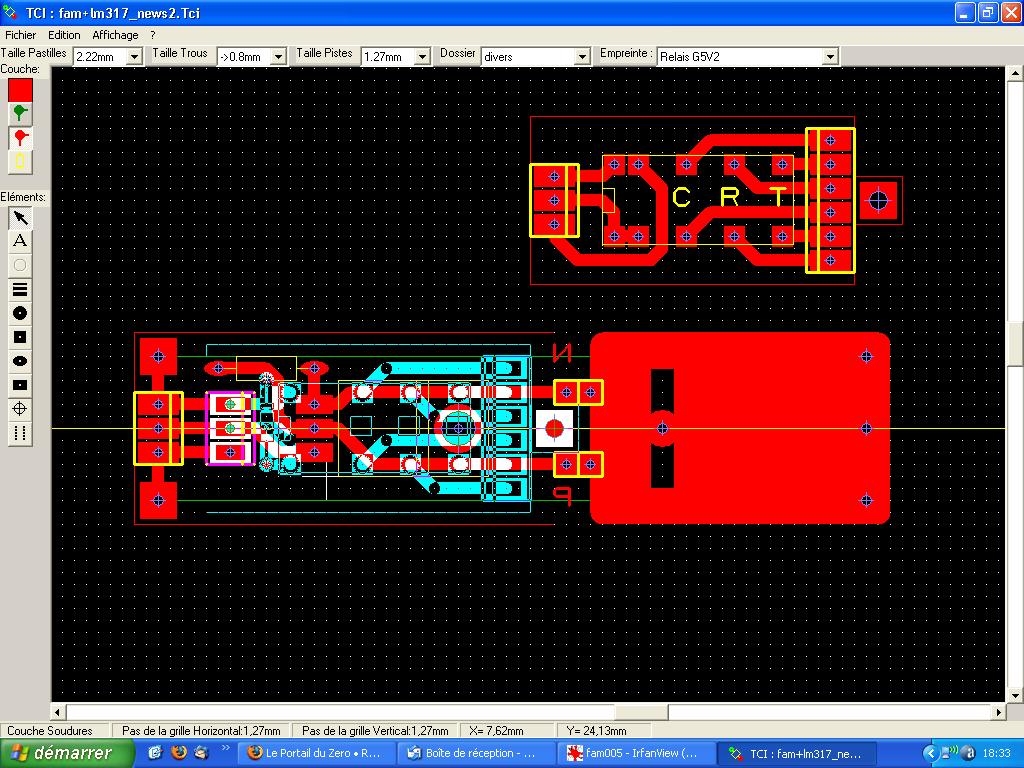
Task: Expand the Dossier dropdown showing divers
Action: click(x=583, y=57)
